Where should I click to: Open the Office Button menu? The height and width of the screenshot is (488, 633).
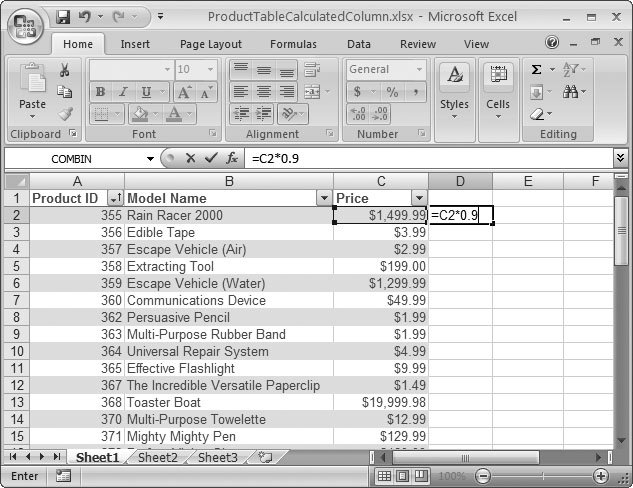[26, 26]
